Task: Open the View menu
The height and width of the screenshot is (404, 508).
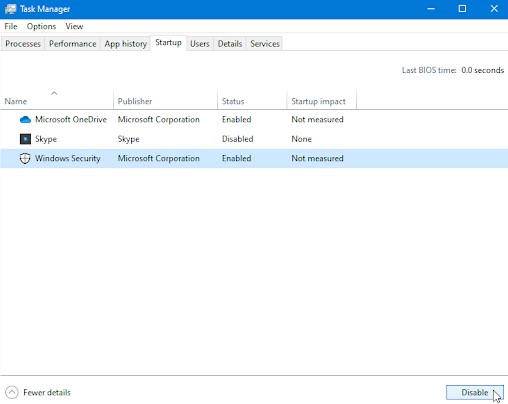Action: tap(74, 26)
